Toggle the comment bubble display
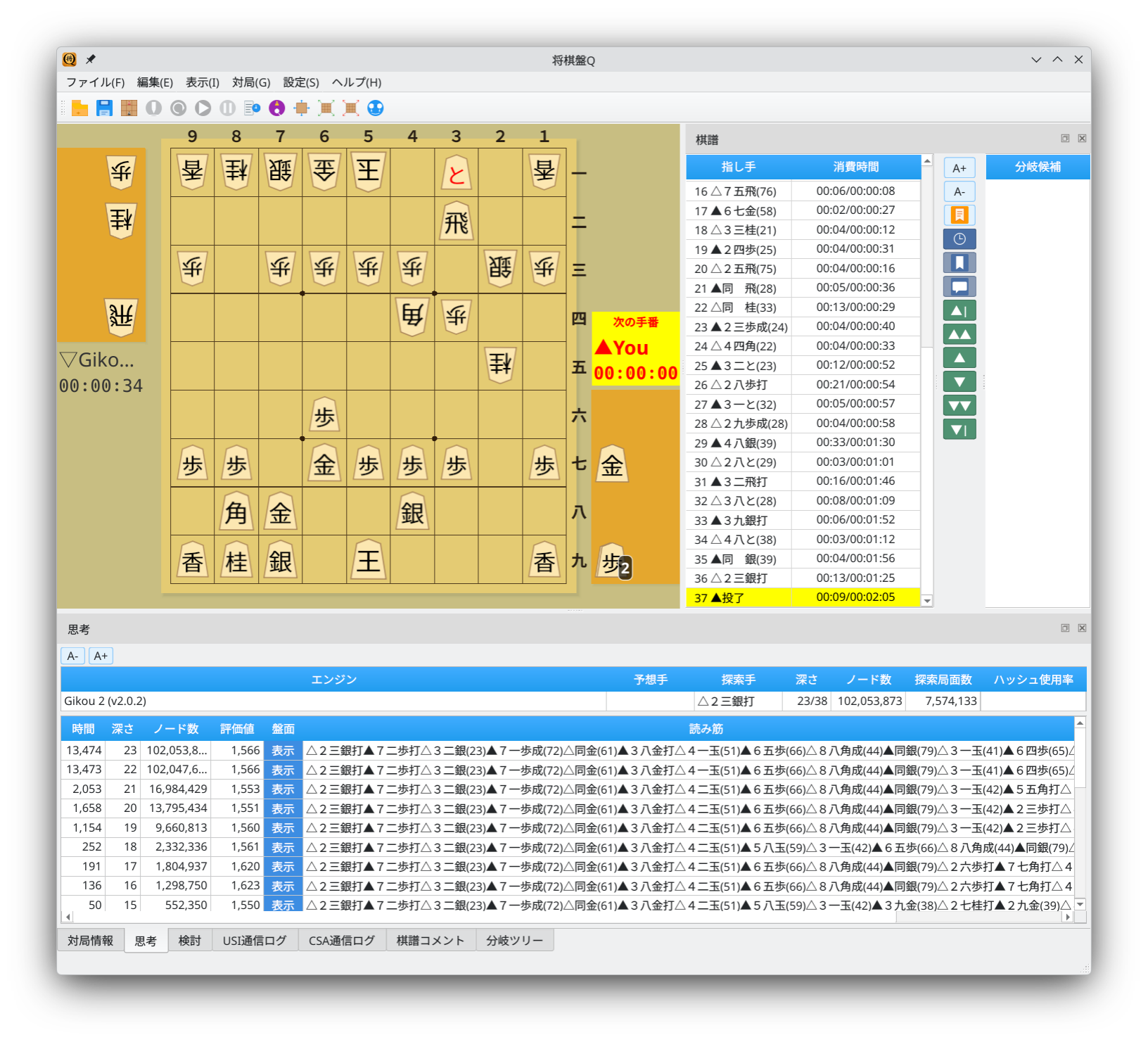This screenshot has width=1148, height=1042. [959, 286]
